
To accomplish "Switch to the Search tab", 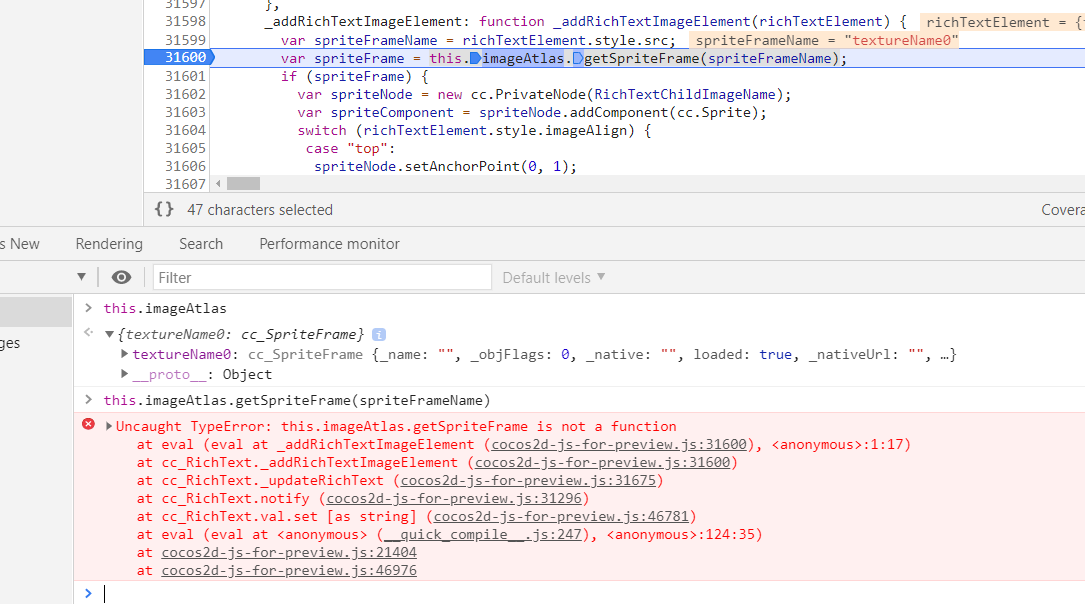I will point(201,244).
